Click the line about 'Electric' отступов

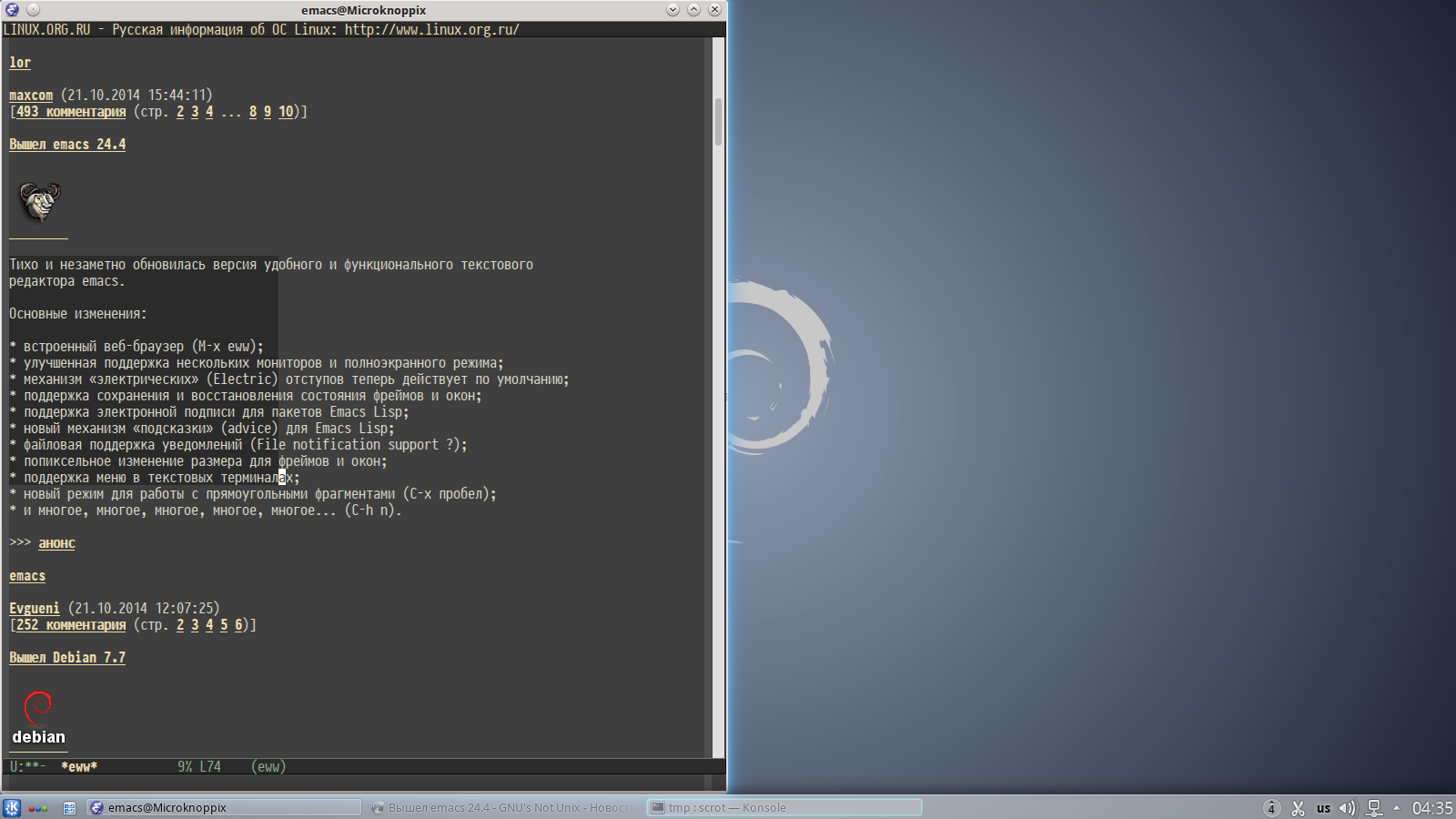click(289, 379)
